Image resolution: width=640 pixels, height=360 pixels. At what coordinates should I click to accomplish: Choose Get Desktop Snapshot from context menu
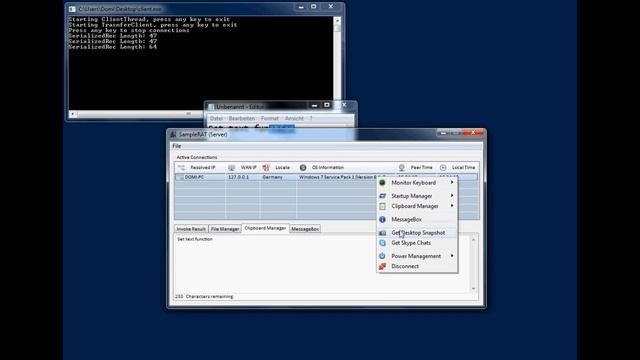[417, 233]
